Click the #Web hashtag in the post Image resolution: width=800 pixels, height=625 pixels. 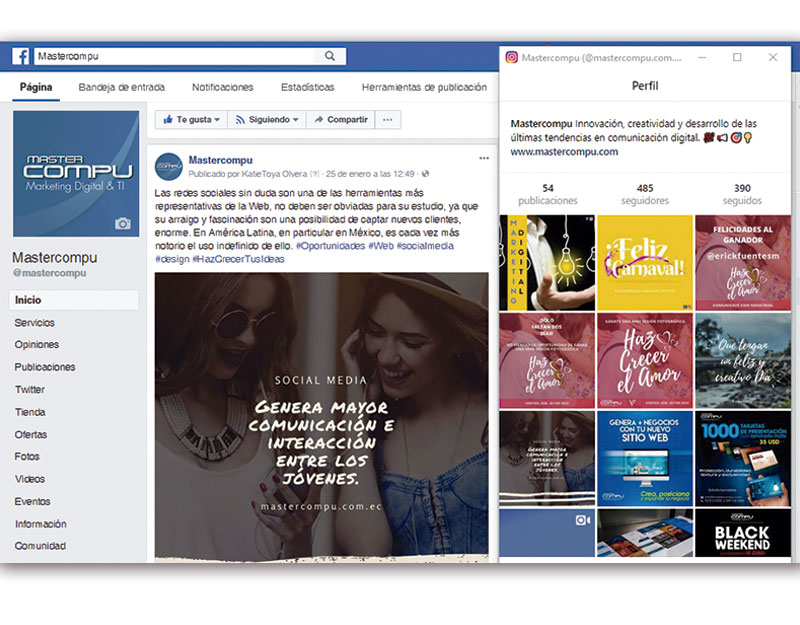(x=381, y=246)
